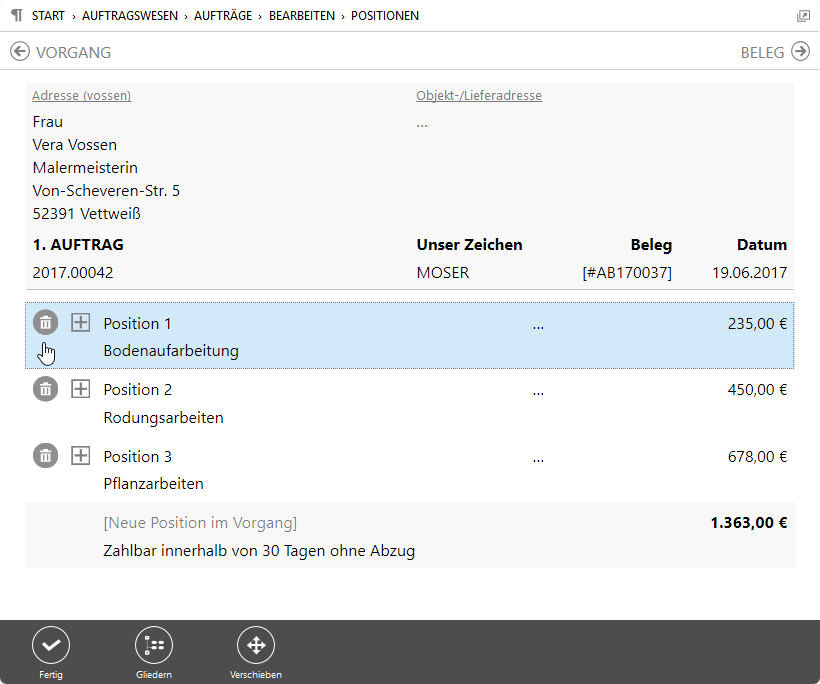Screen dimensions: 820x684
Task: Expand Position 1 with plus box
Action: tap(81, 323)
